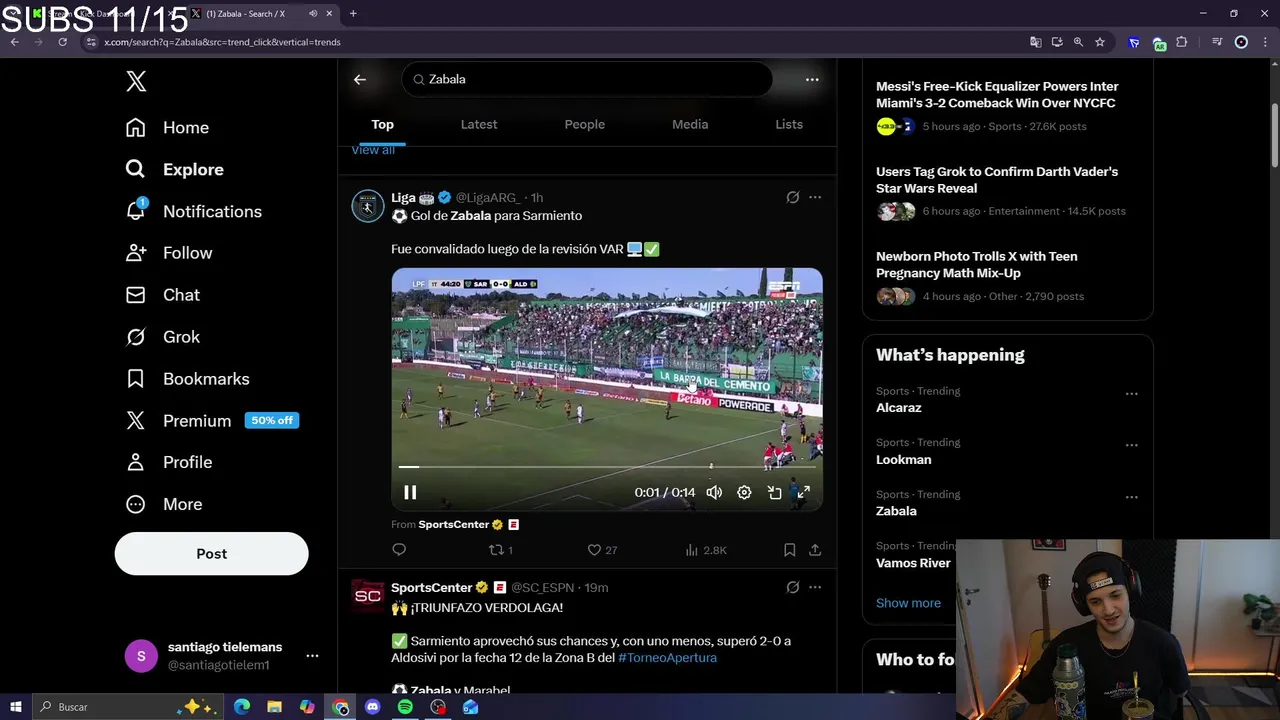The width and height of the screenshot is (1280, 720).
Task: Click the back arrow beside search
Action: coord(360,79)
